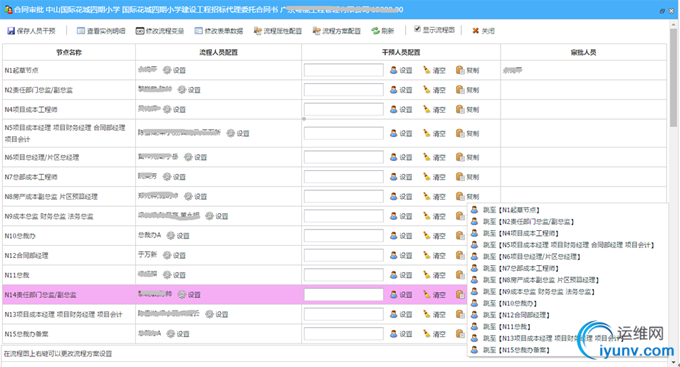Choose 跳至【N10总裁办】 in menu
The width and height of the screenshot is (680, 367).
point(510,304)
